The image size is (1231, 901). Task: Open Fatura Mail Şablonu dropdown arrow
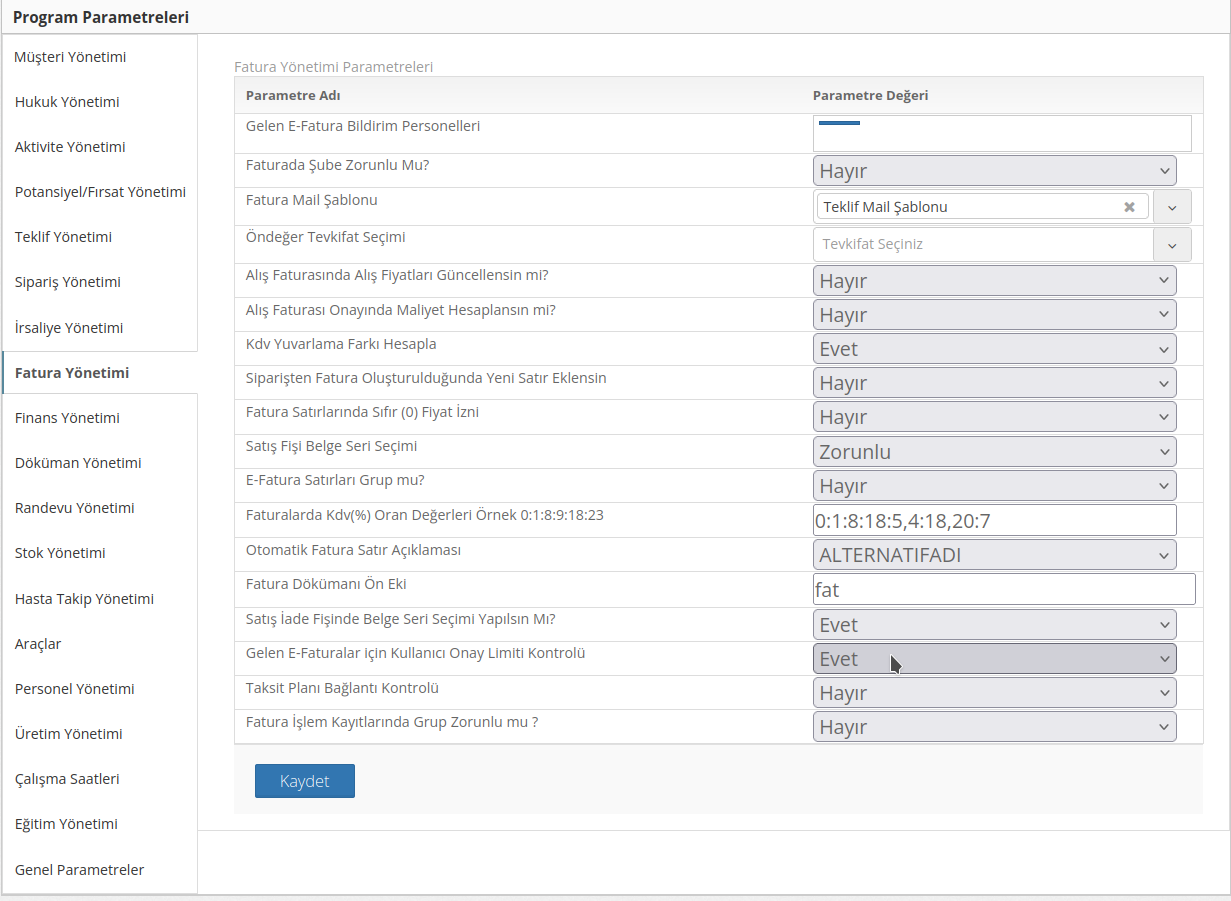point(1172,207)
